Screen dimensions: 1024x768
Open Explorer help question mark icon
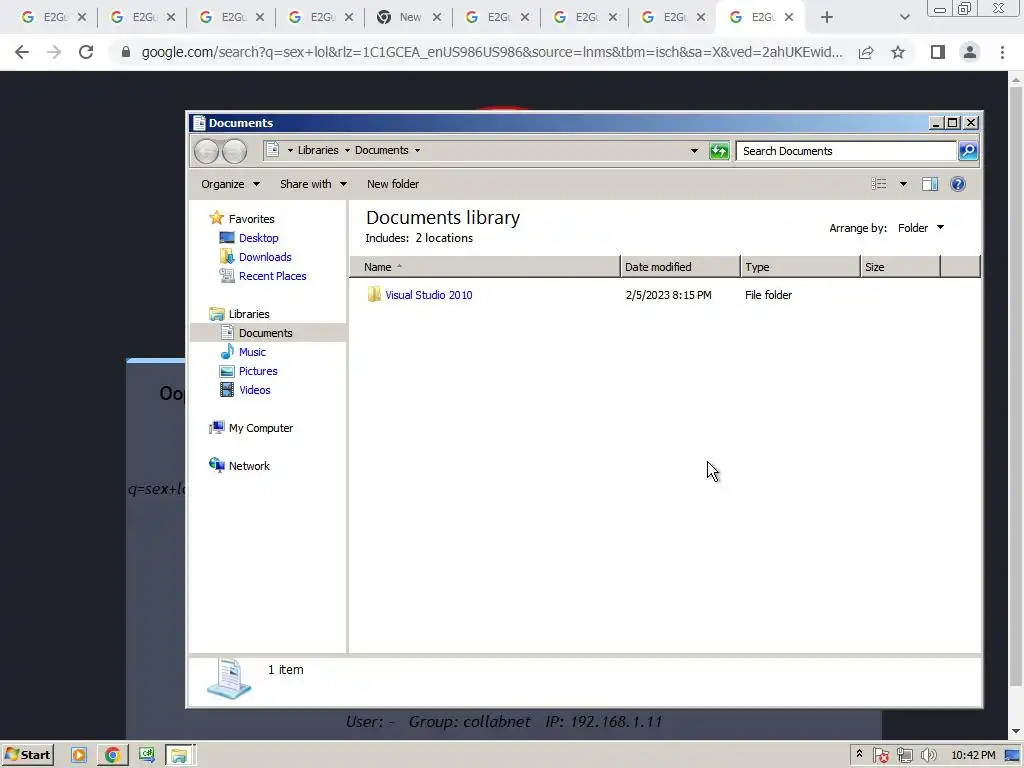point(958,184)
